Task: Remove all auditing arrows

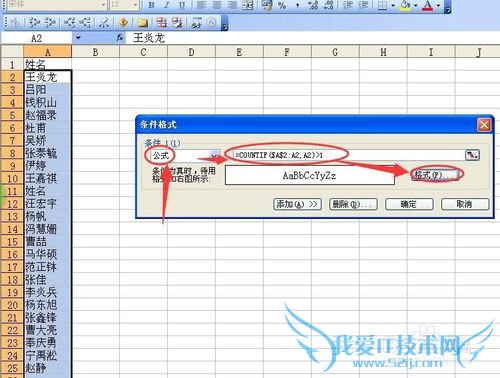Action: pyautogui.click(x=105, y=22)
